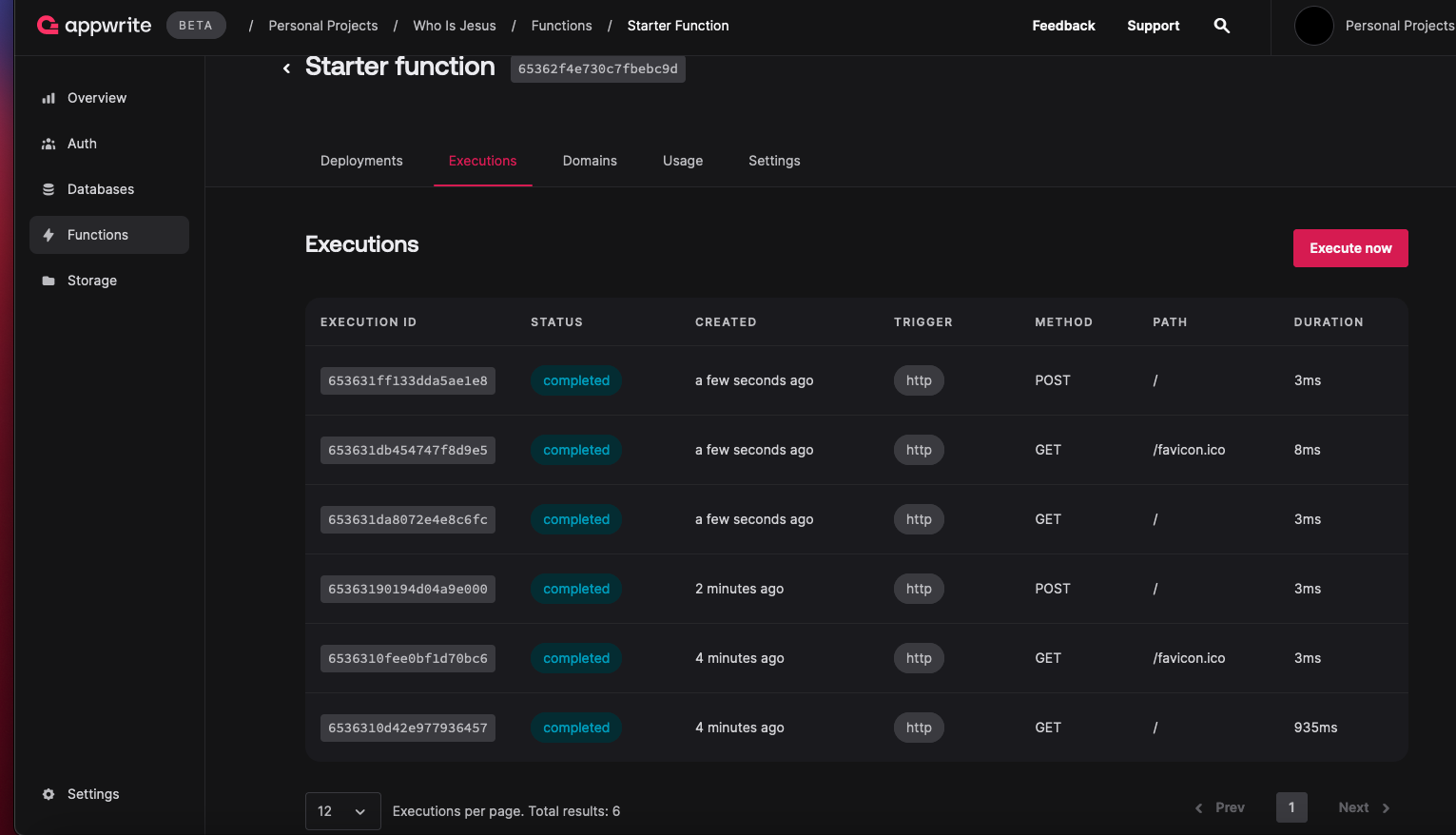Go to Next page of executions
This screenshot has width=1456, height=835.
1364,807
